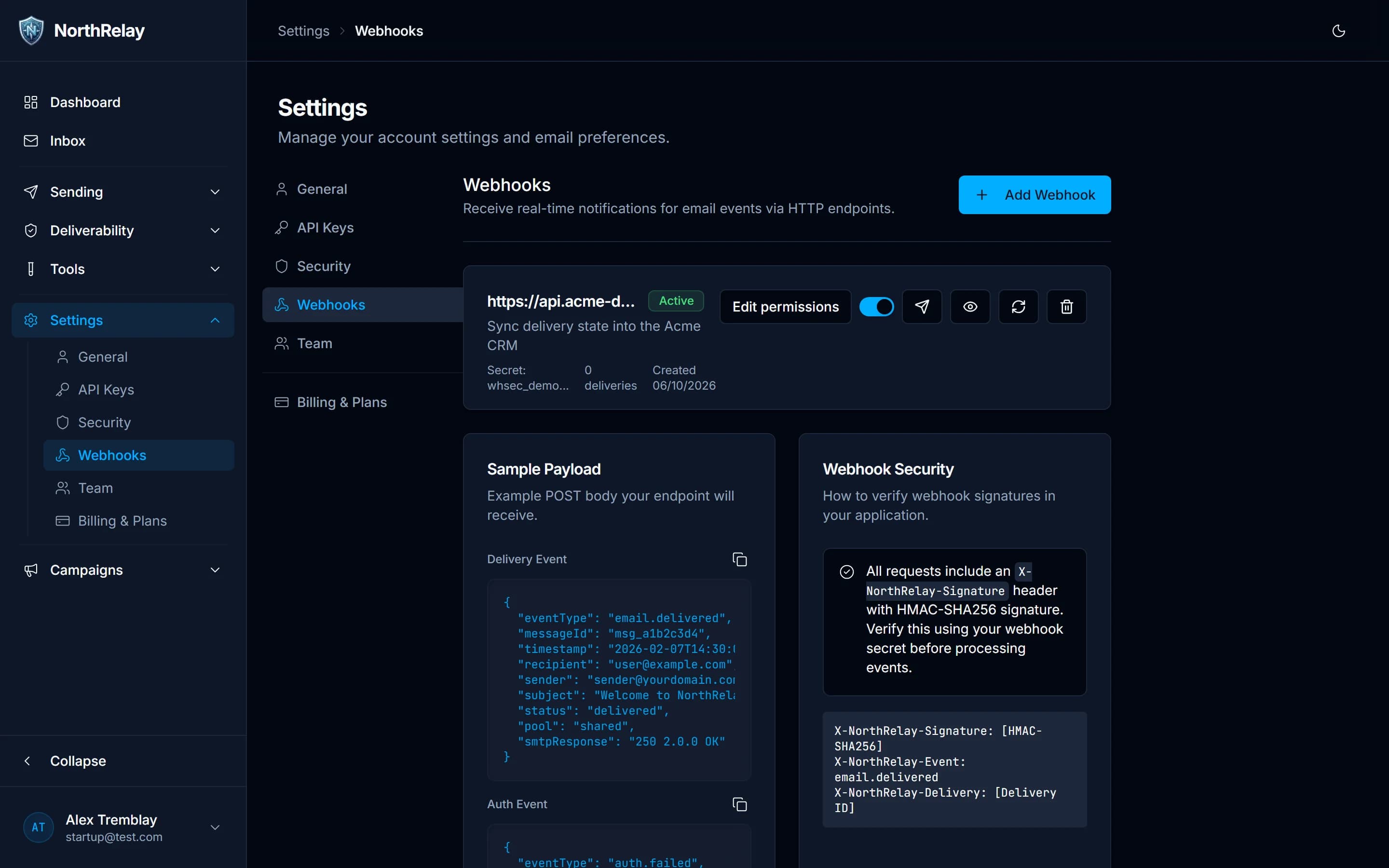Click the X-NorthRelay-Signature headers code block
The height and width of the screenshot is (868, 1389).
[x=954, y=769]
